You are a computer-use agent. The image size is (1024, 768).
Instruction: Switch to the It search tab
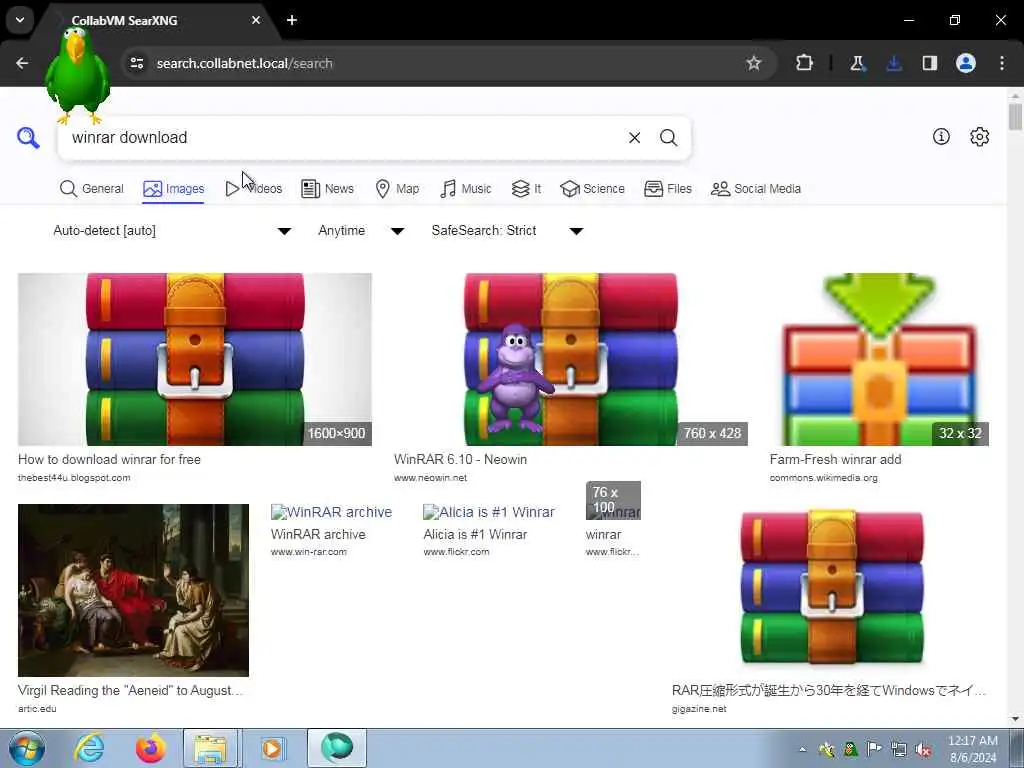pyautogui.click(x=526, y=189)
